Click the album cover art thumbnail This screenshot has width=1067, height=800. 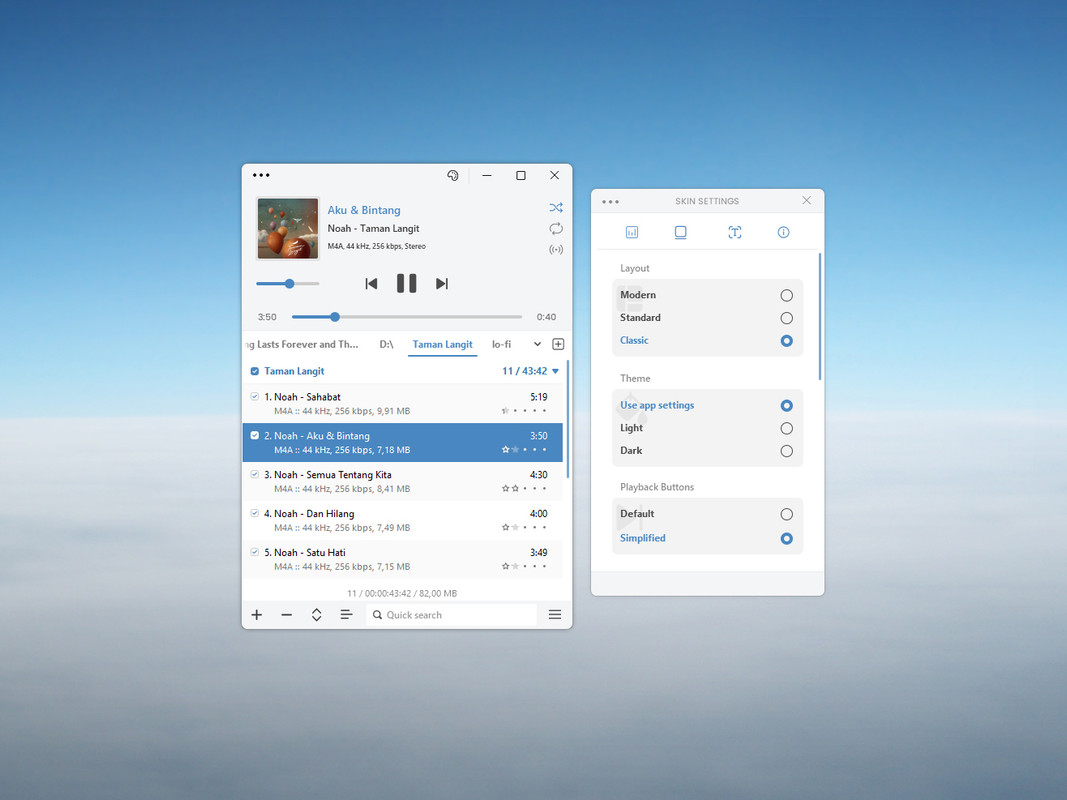(x=288, y=229)
